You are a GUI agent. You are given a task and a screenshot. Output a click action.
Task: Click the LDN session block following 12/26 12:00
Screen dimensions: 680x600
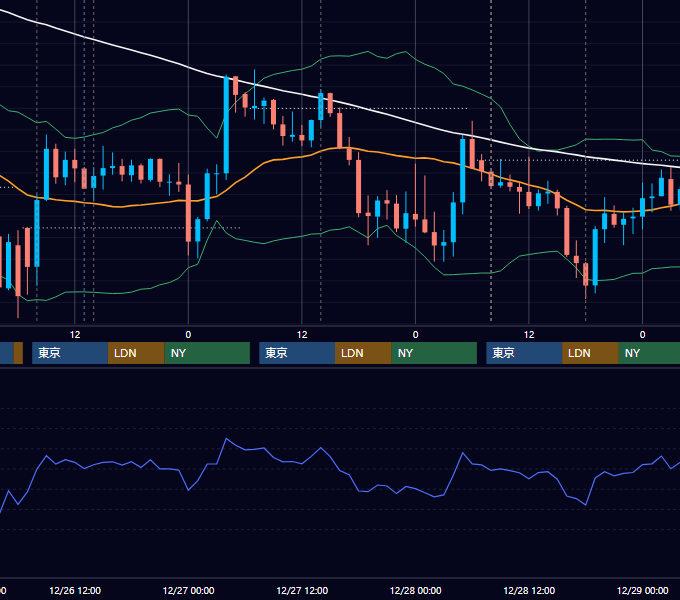pyautogui.click(x=136, y=353)
